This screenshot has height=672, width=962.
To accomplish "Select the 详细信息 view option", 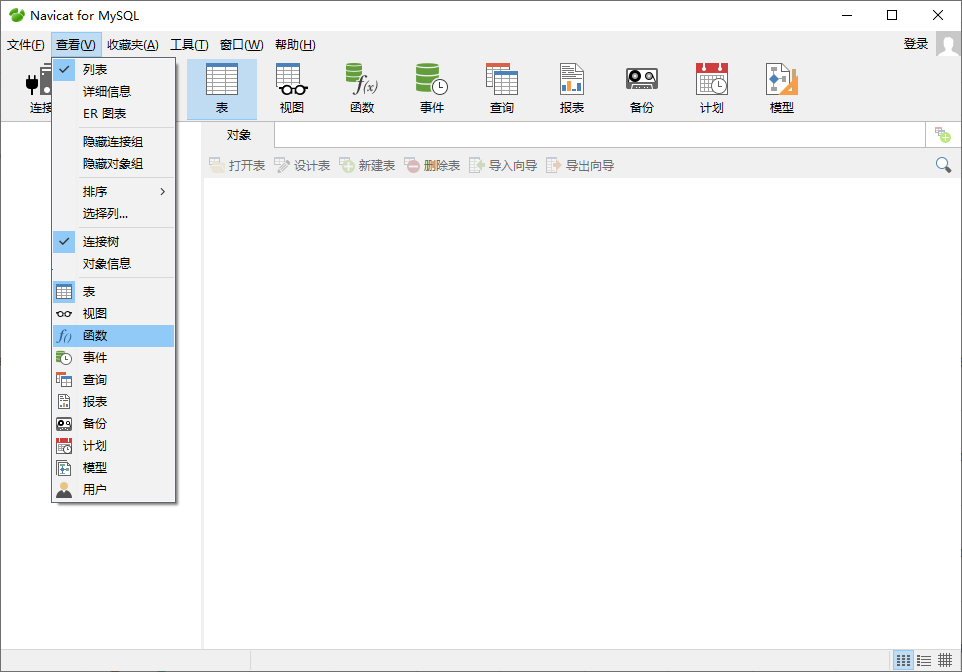I will click(x=114, y=91).
